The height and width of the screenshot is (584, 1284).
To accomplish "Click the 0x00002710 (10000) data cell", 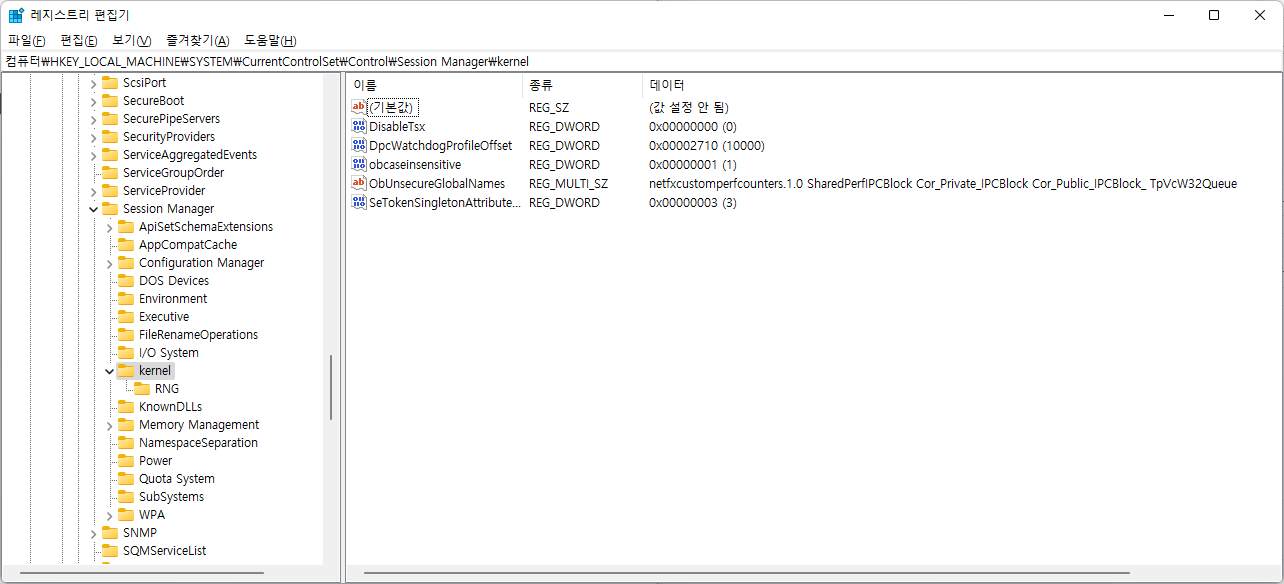I will coord(707,145).
